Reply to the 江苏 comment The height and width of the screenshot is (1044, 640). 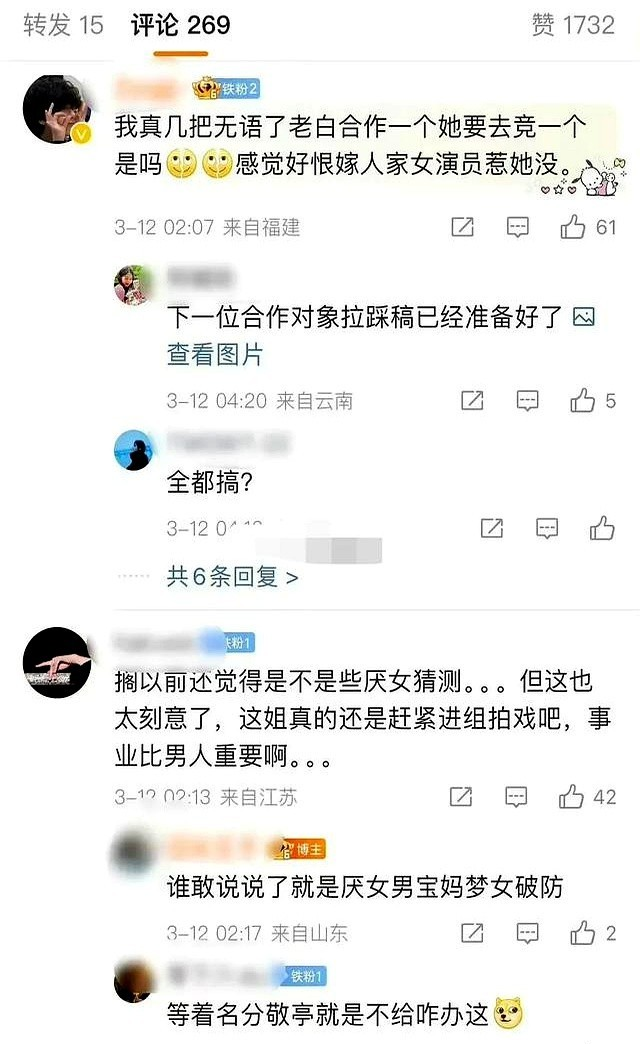[516, 796]
